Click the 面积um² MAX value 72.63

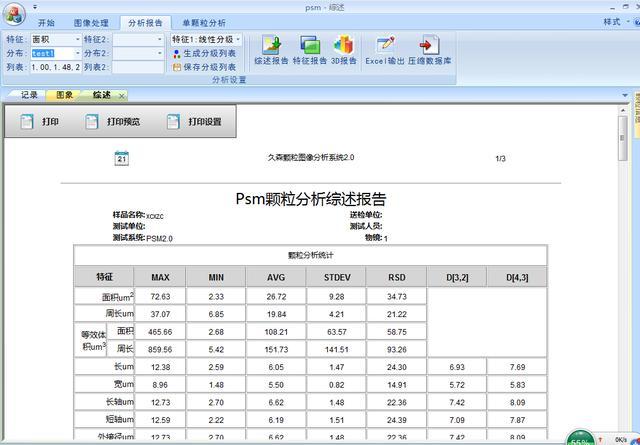pos(160,297)
